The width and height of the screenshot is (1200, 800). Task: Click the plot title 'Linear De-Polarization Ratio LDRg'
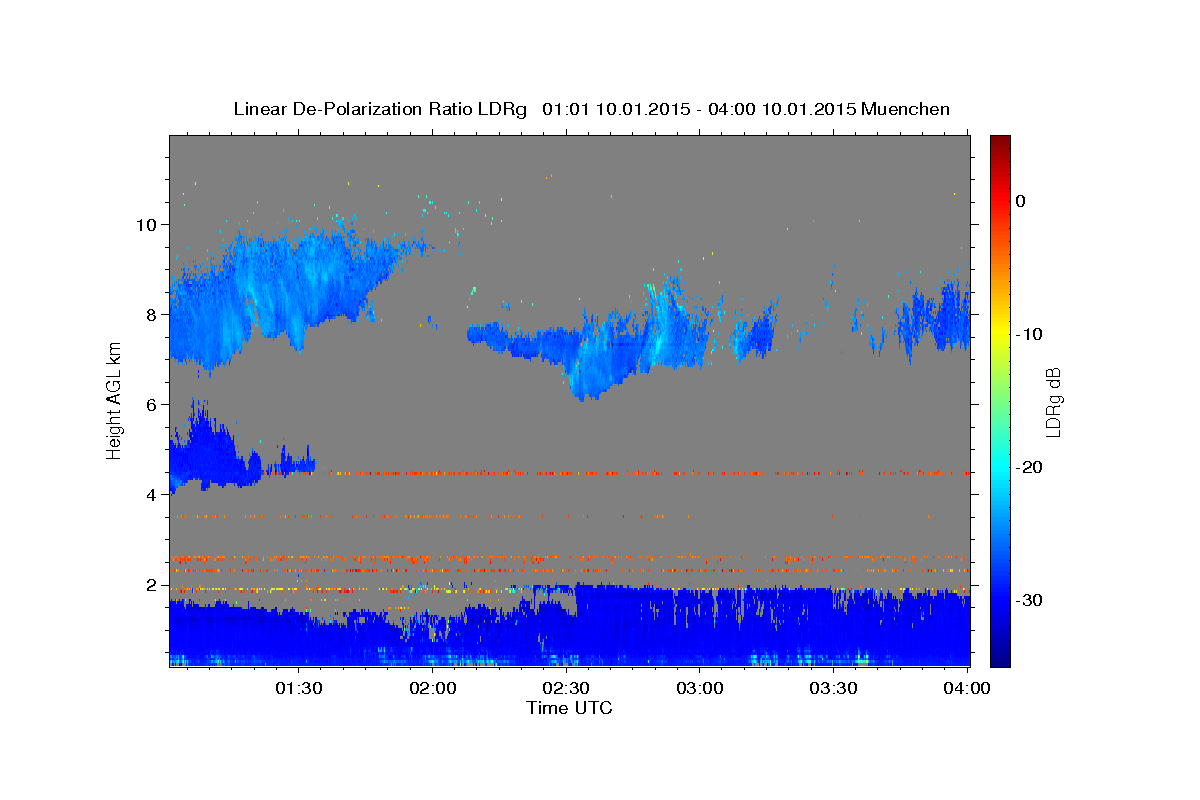(380, 109)
